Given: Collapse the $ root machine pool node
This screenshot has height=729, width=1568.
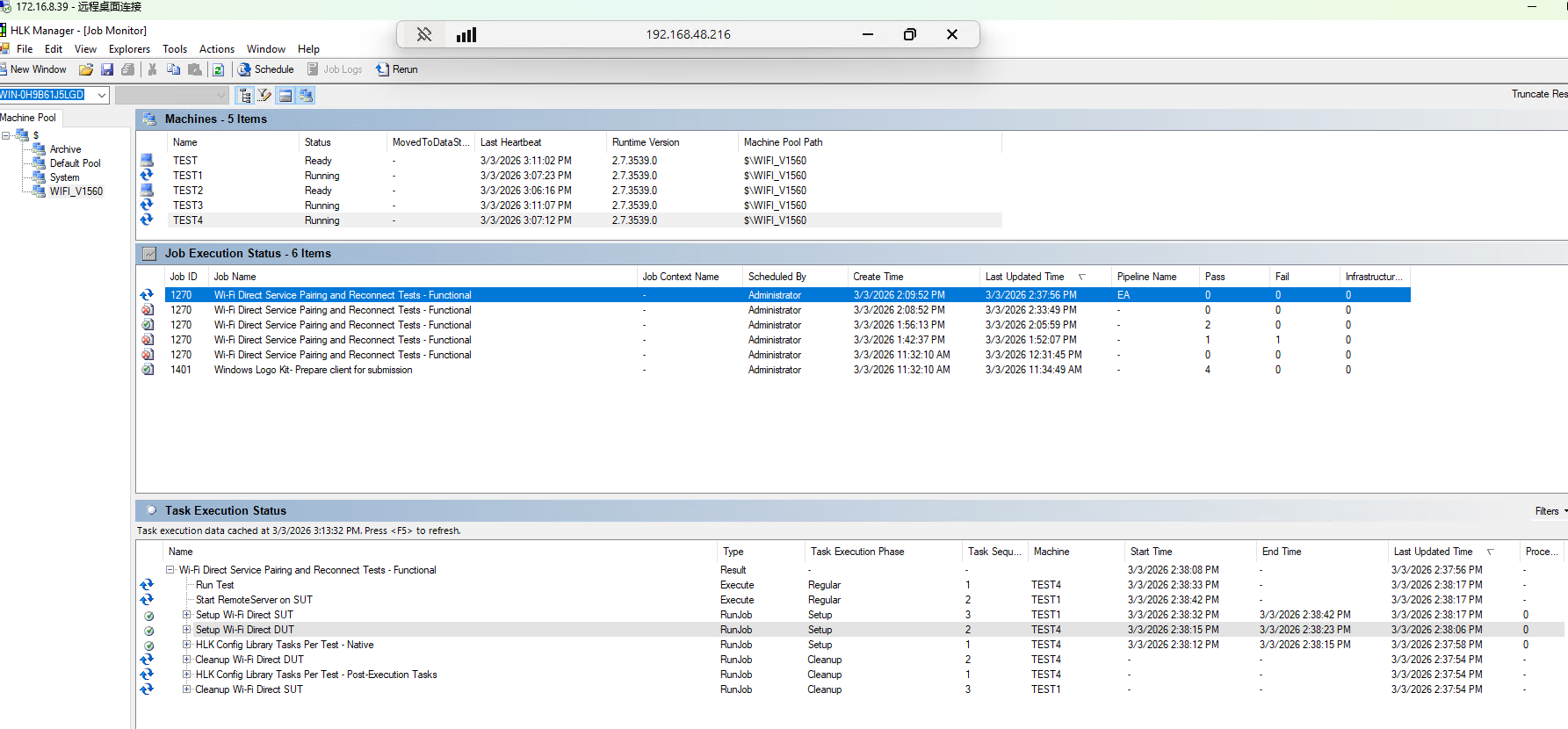Looking at the screenshot, I should [6, 135].
